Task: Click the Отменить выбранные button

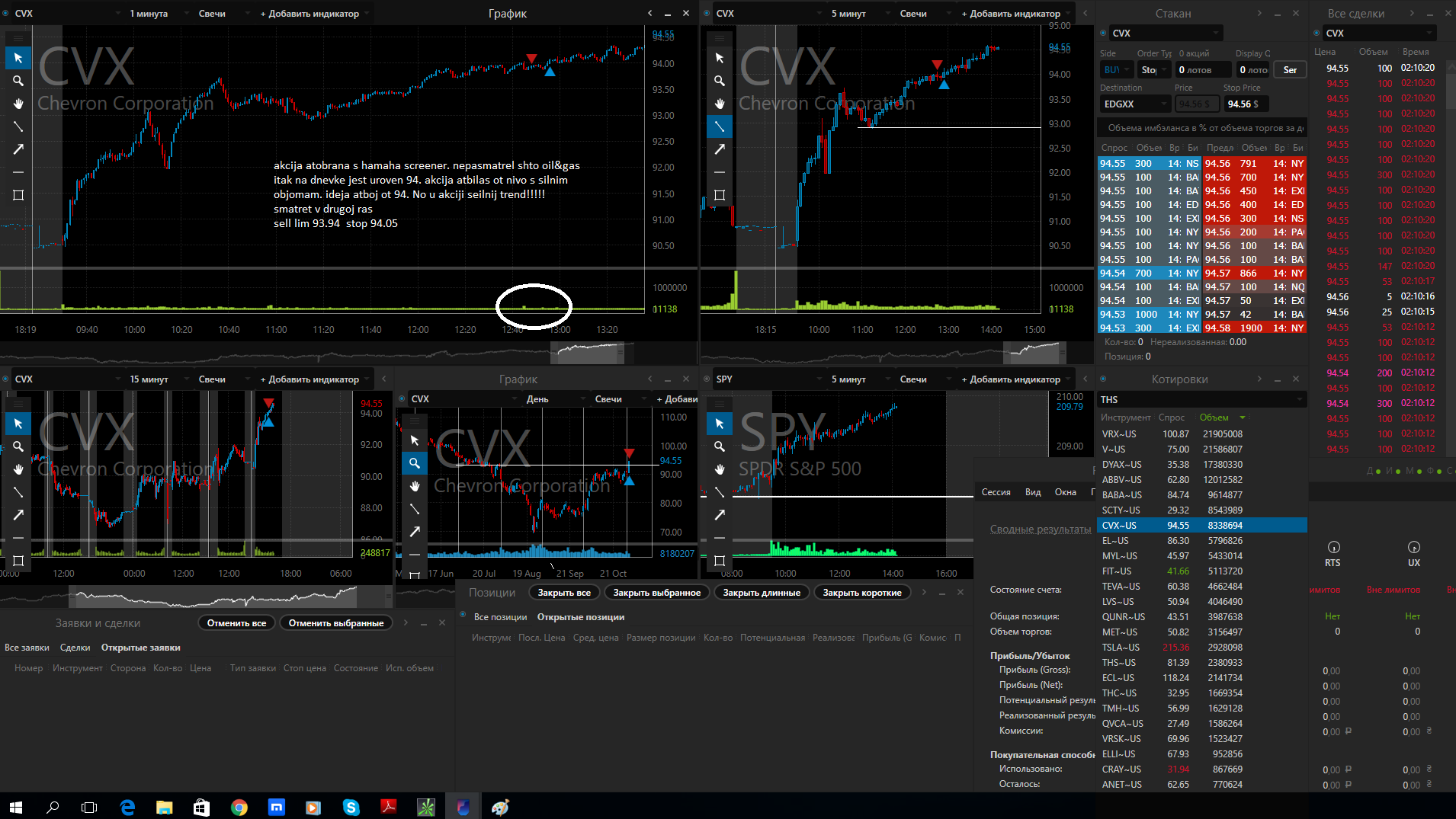Action: click(x=335, y=623)
